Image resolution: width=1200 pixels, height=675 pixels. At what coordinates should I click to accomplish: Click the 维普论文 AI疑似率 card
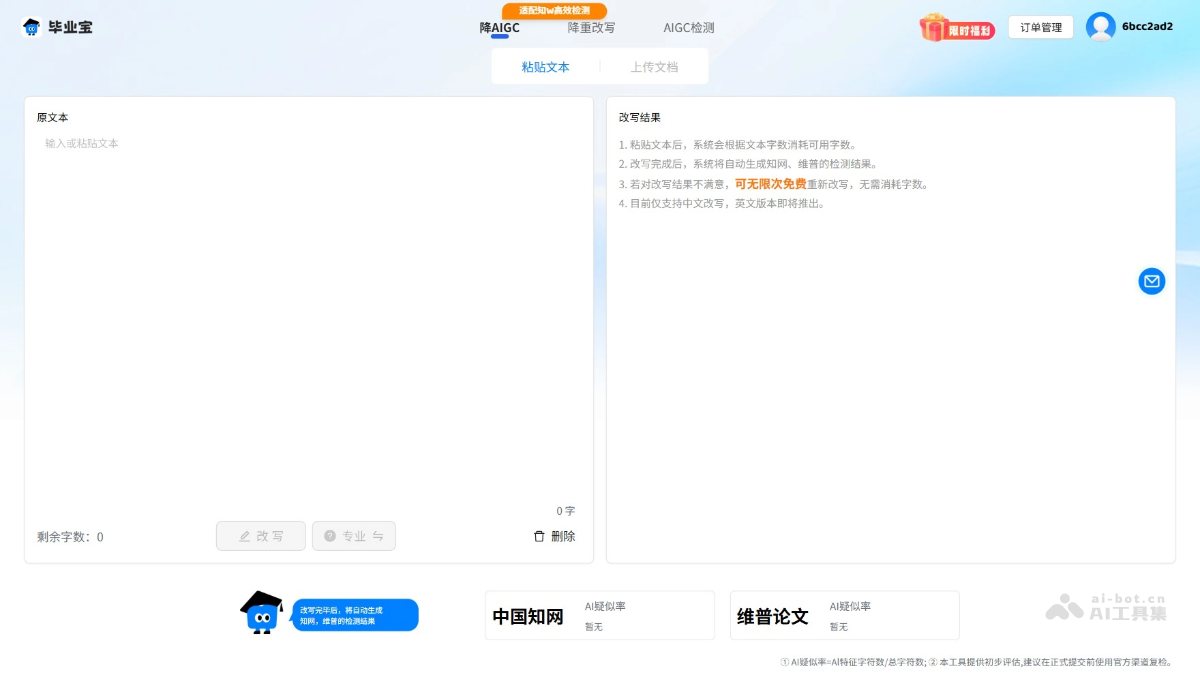(844, 615)
